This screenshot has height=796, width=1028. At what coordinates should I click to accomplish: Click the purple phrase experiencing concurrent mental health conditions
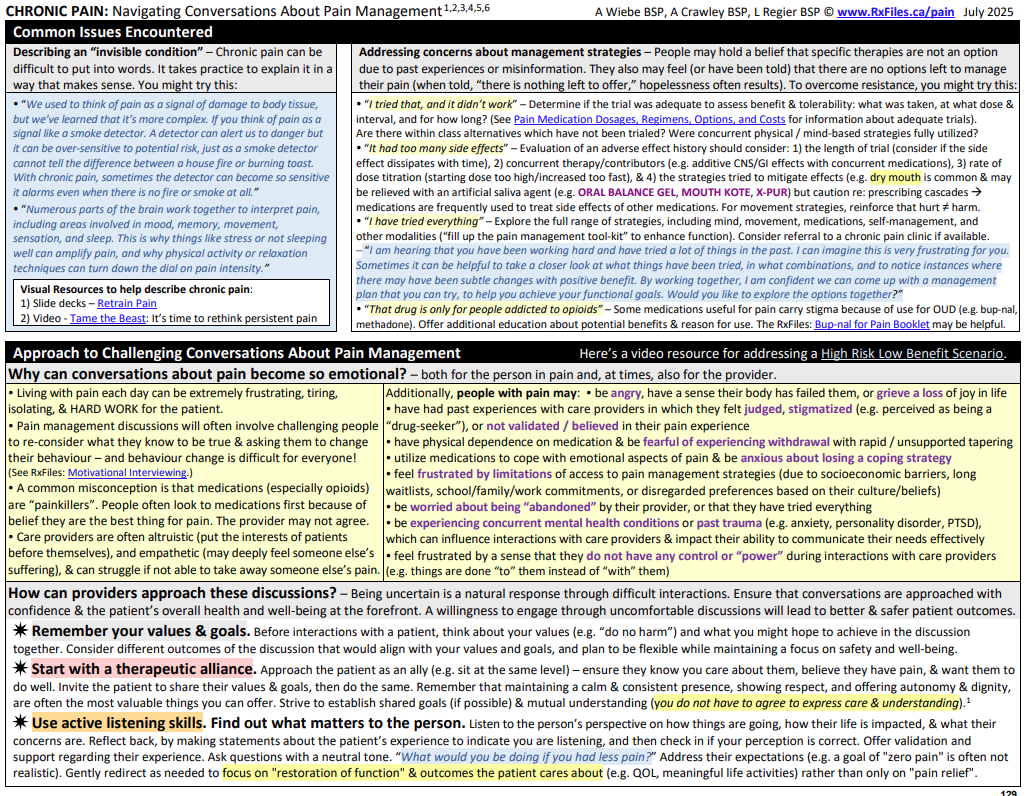point(544,523)
